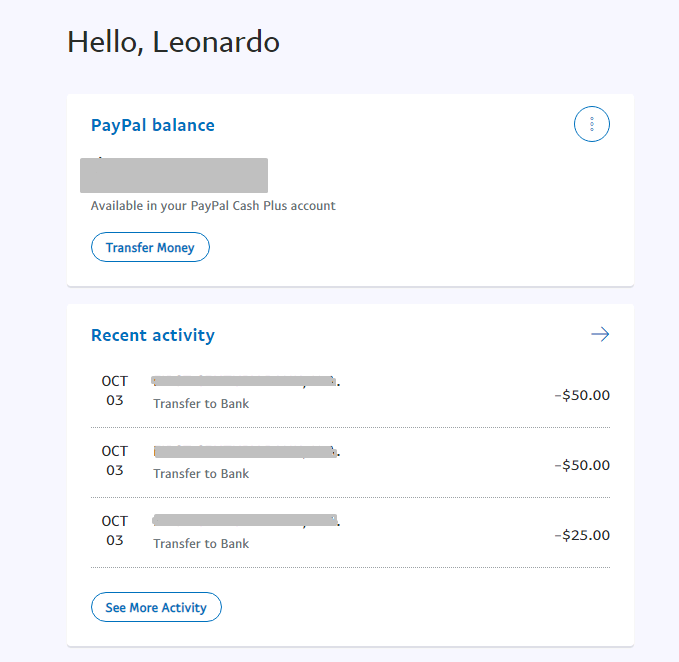This screenshot has height=662, width=679.
Task: Click the first -$50.00 transaction amount
Action: pos(582,395)
